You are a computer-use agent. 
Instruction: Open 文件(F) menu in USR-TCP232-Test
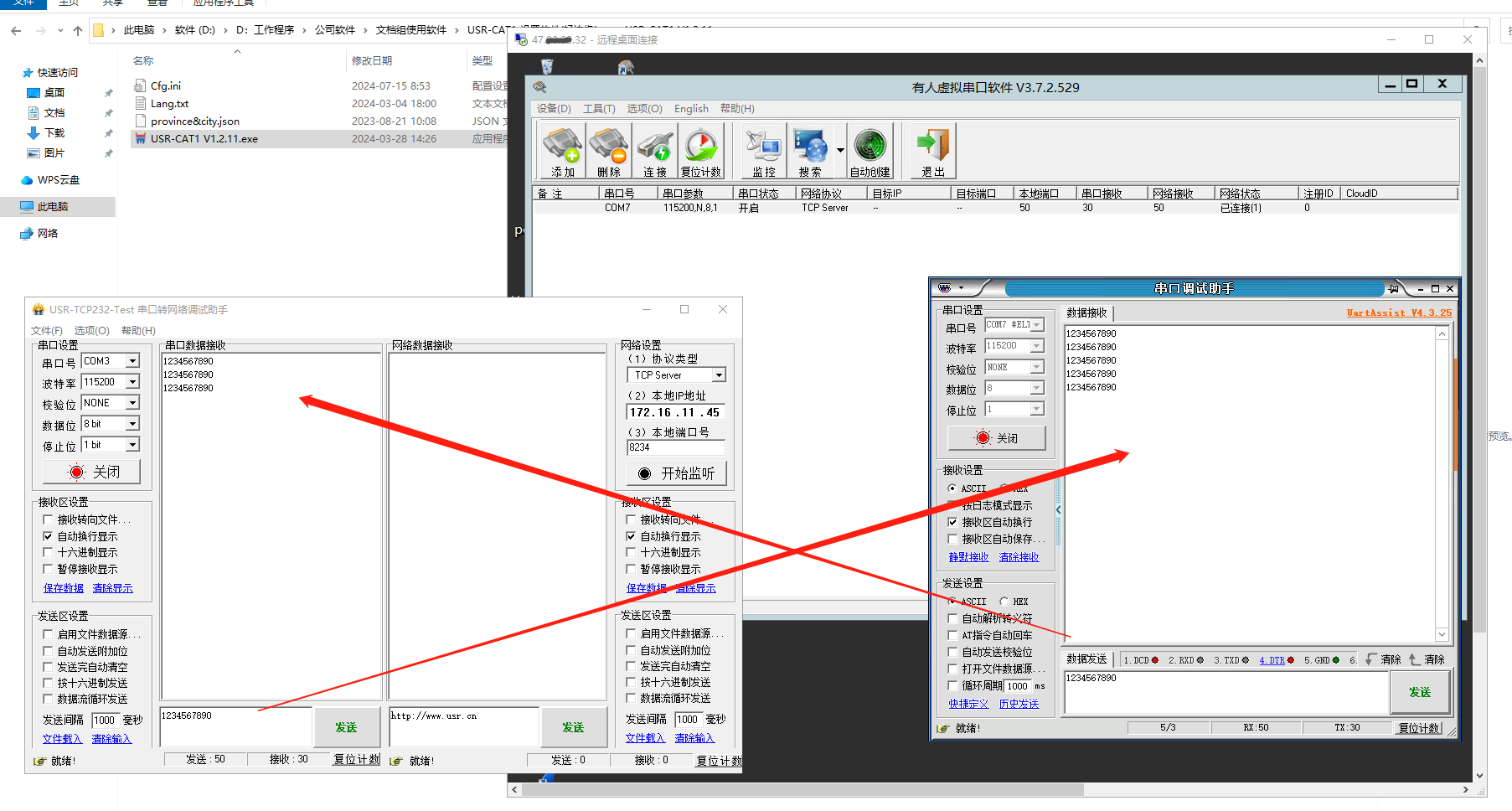47,331
